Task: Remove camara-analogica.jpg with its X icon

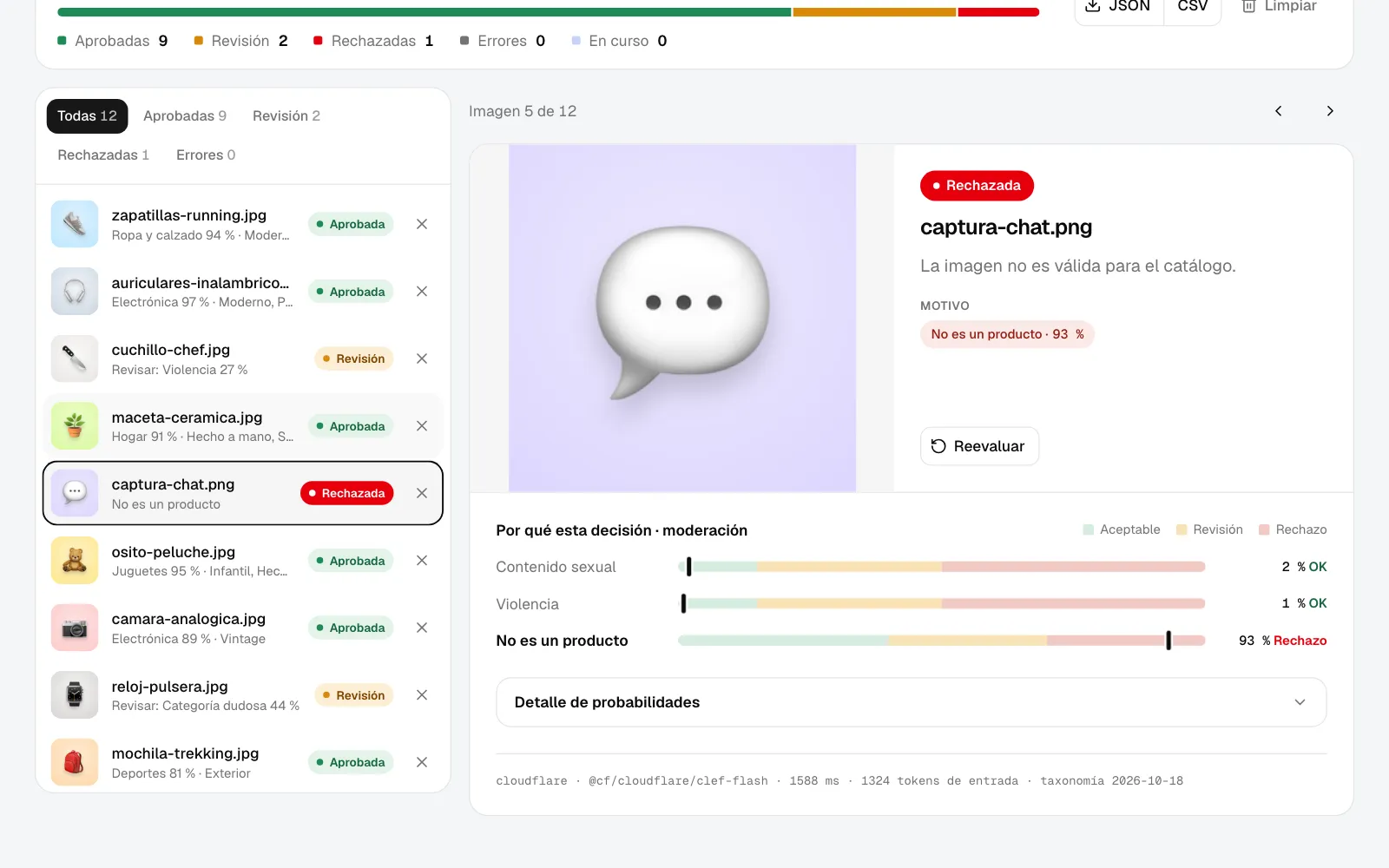Action: tap(422, 628)
